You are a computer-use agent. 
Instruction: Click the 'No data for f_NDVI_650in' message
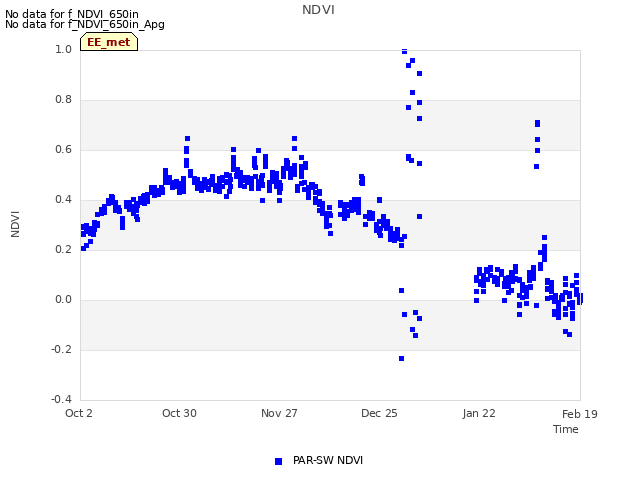tap(72, 14)
